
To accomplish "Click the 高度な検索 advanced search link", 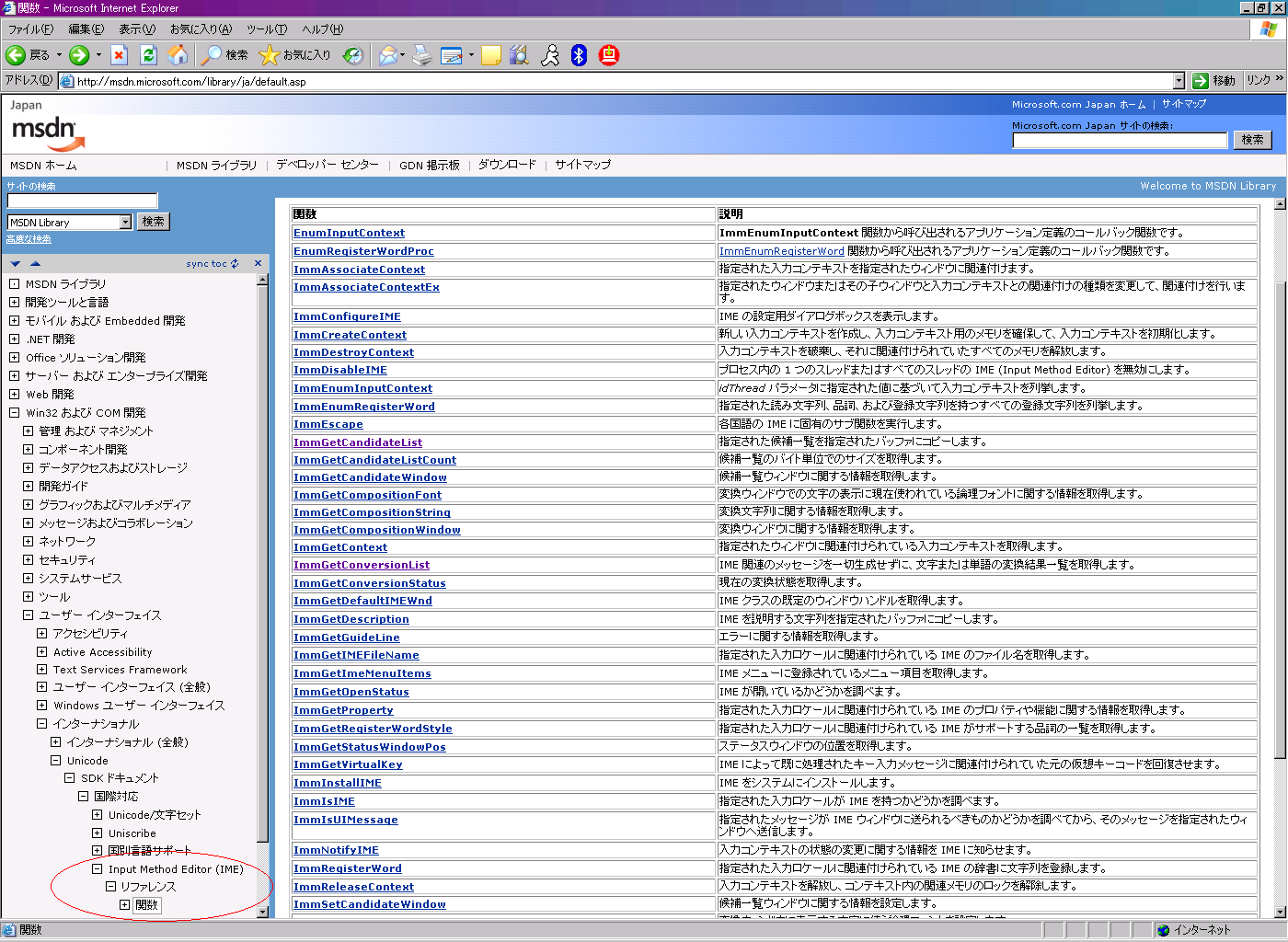I will tap(29, 239).
